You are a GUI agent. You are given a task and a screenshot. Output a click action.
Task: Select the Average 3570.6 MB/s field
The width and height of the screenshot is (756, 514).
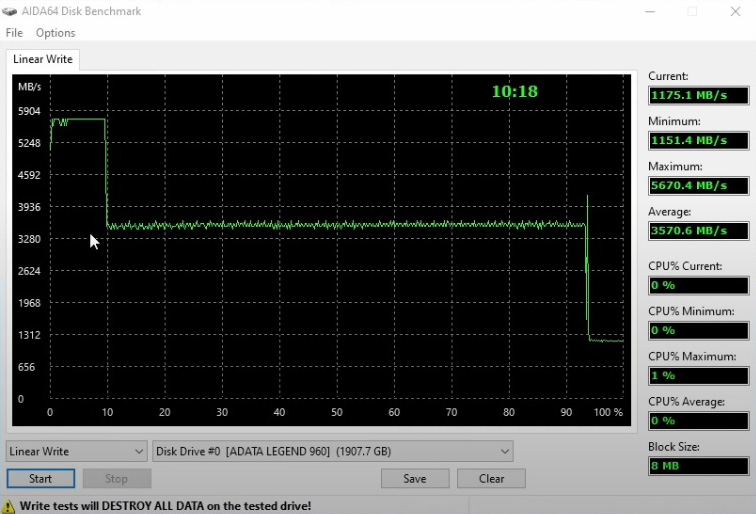pos(698,231)
